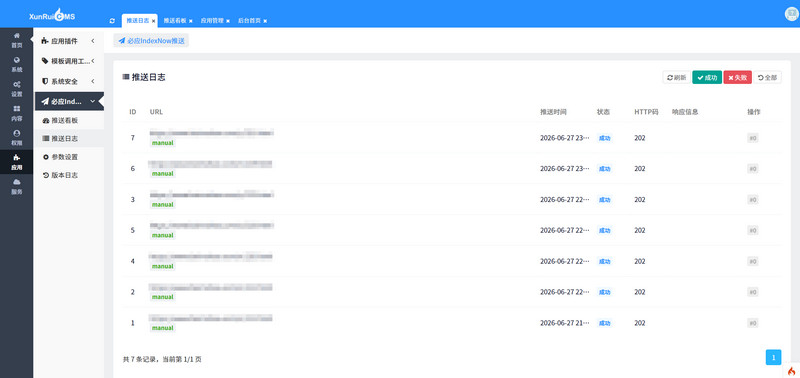Show all logs with the 全部 button

pyautogui.click(x=767, y=78)
